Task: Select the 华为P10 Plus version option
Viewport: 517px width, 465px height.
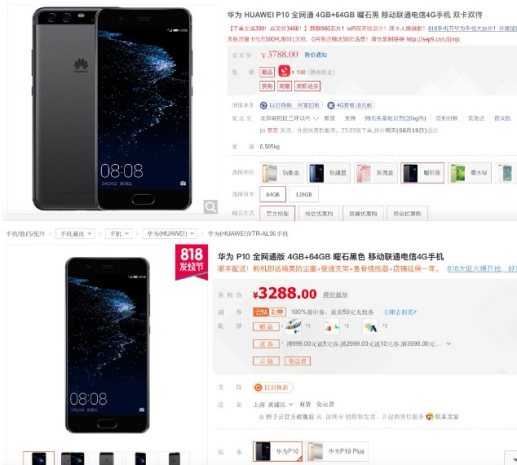Action: tap(337, 451)
